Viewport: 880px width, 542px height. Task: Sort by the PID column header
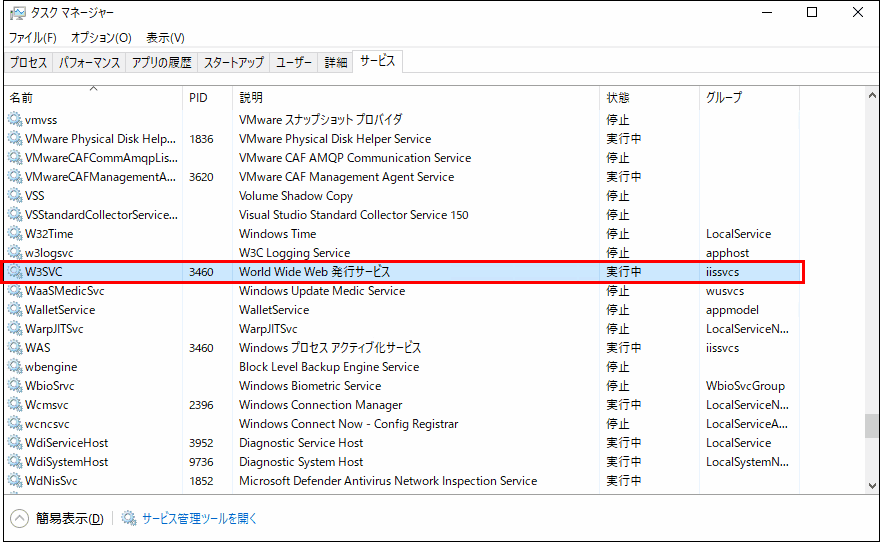pyautogui.click(x=208, y=98)
